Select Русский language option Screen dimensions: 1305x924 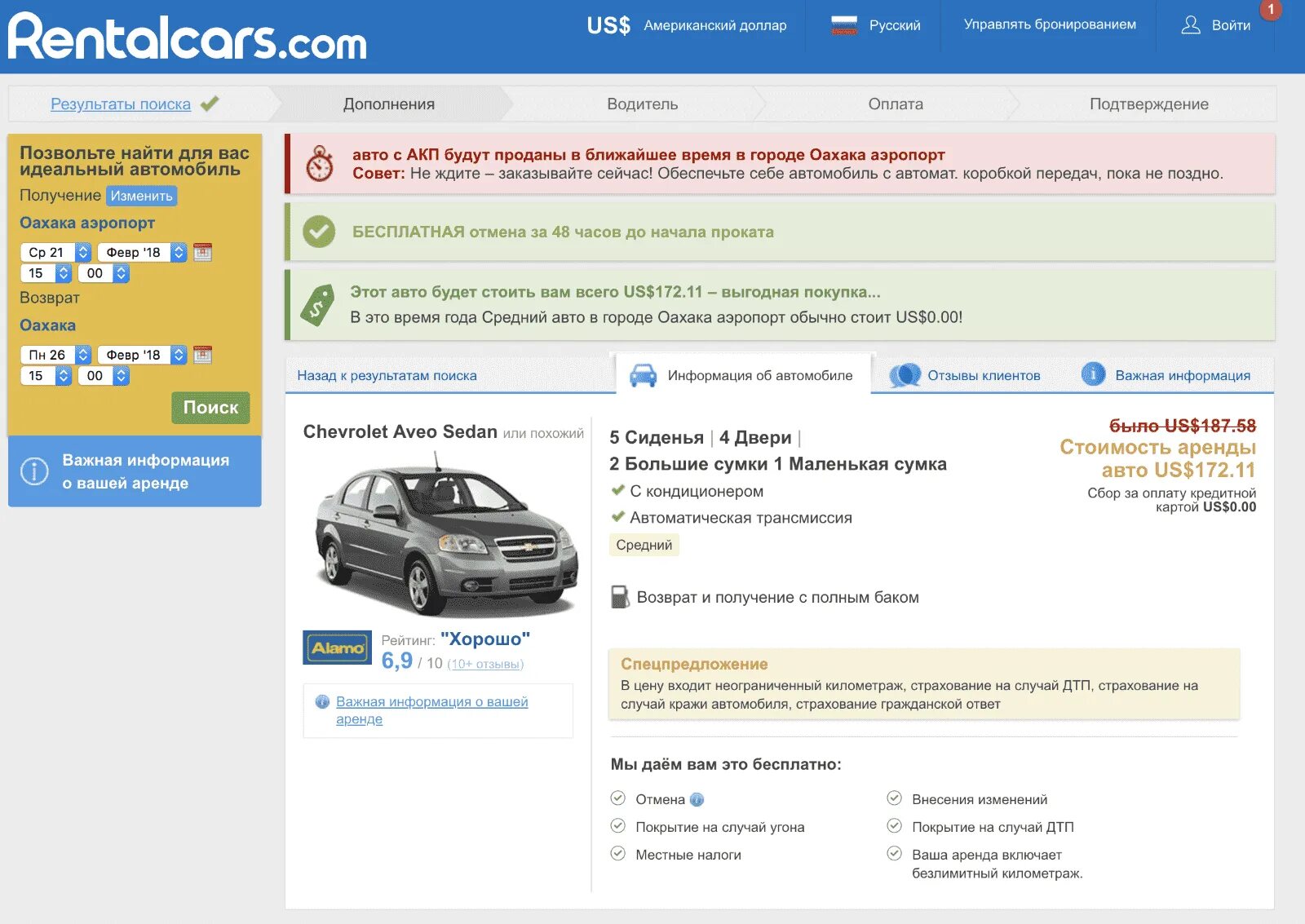[x=895, y=25]
